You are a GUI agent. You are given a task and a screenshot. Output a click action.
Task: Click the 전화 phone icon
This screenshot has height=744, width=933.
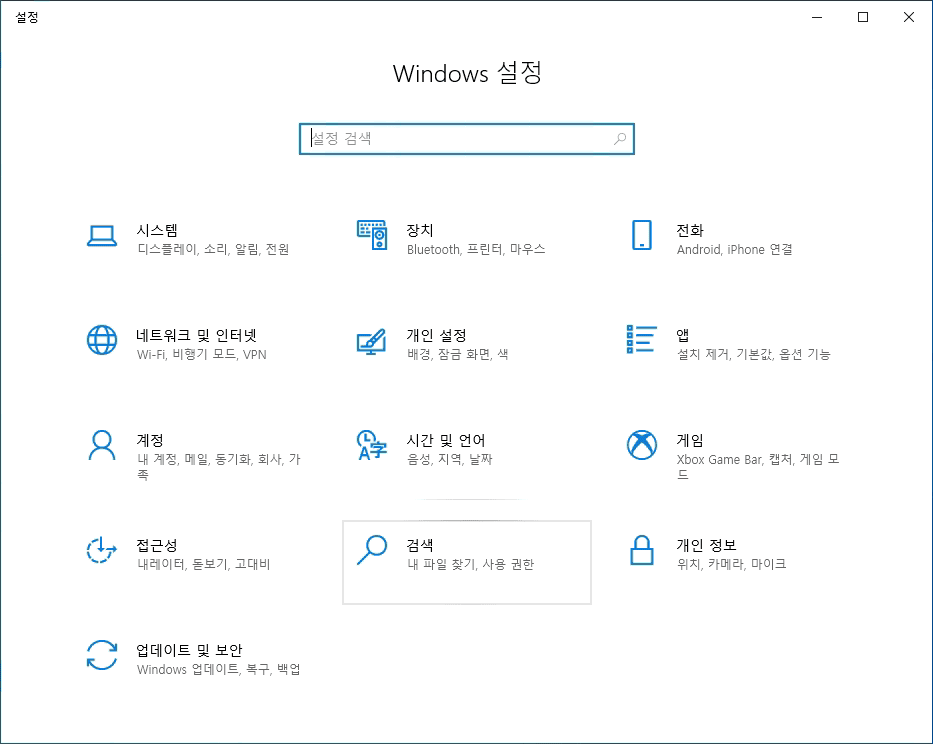coord(641,235)
